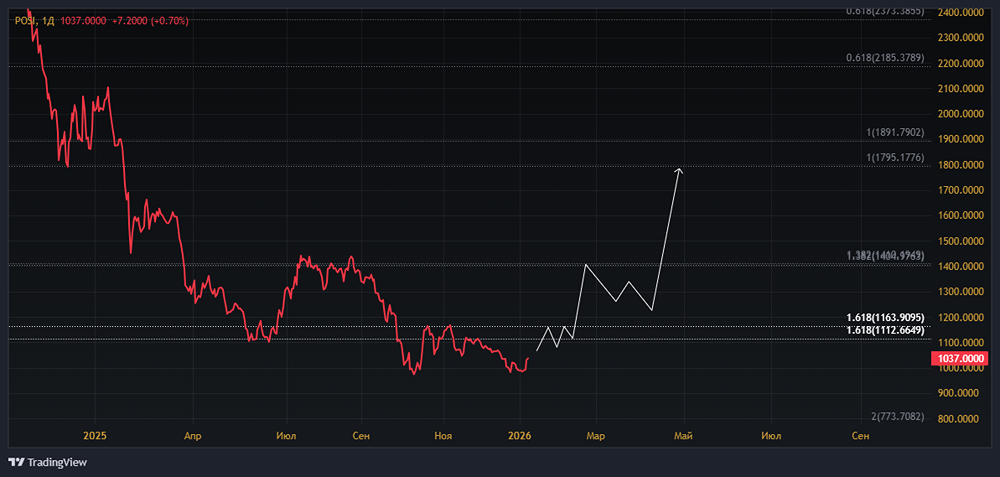The width and height of the screenshot is (1000, 477).
Task: Click the 1.618(1163.9095) Fibonacci label
Action: click(x=885, y=317)
